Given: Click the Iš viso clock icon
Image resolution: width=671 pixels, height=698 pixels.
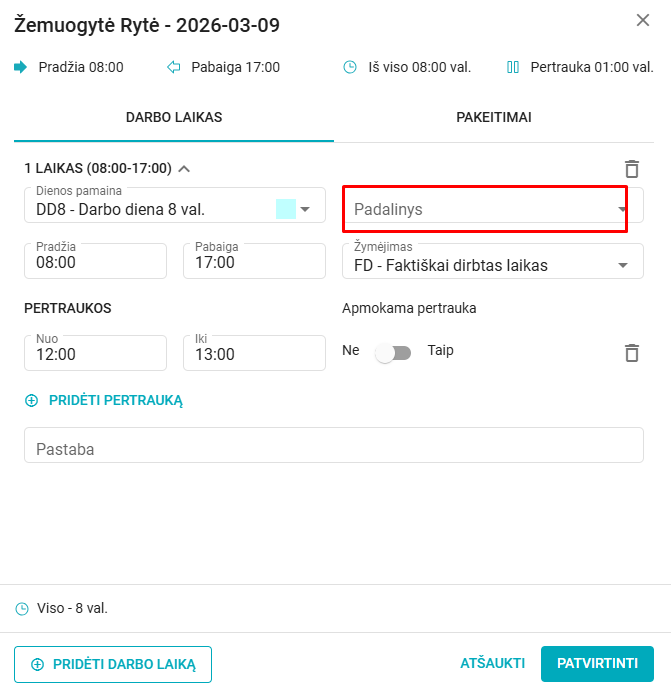Looking at the screenshot, I should pyautogui.click(x=350, y=67).
